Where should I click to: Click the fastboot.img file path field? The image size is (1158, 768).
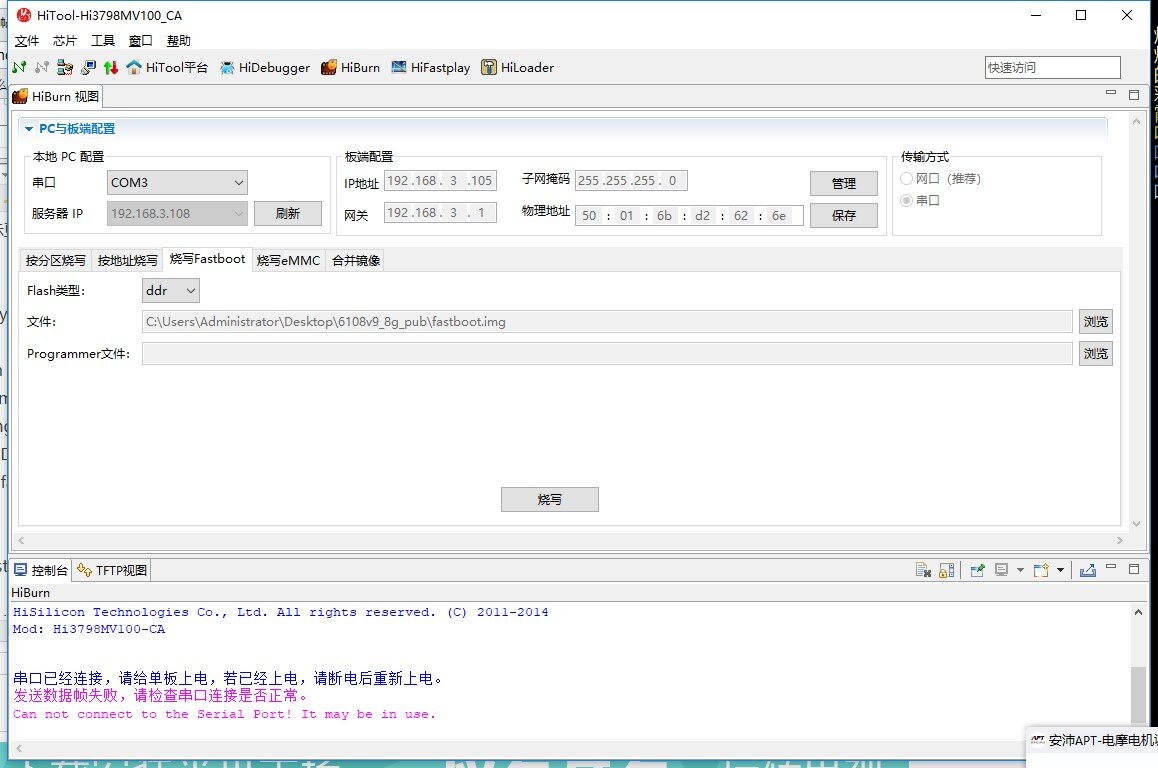pos(607,321)
